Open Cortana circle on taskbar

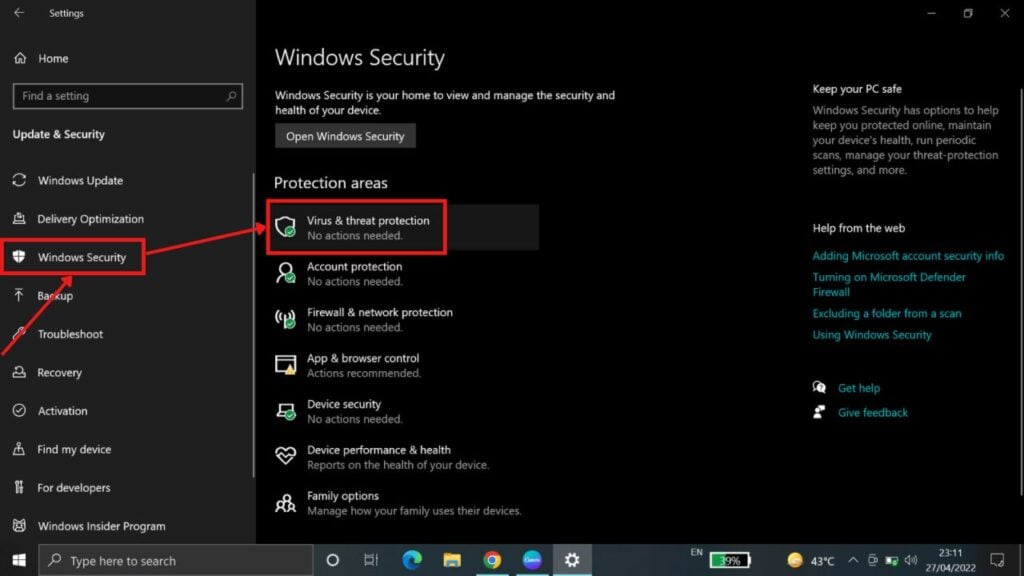[332, 560]
